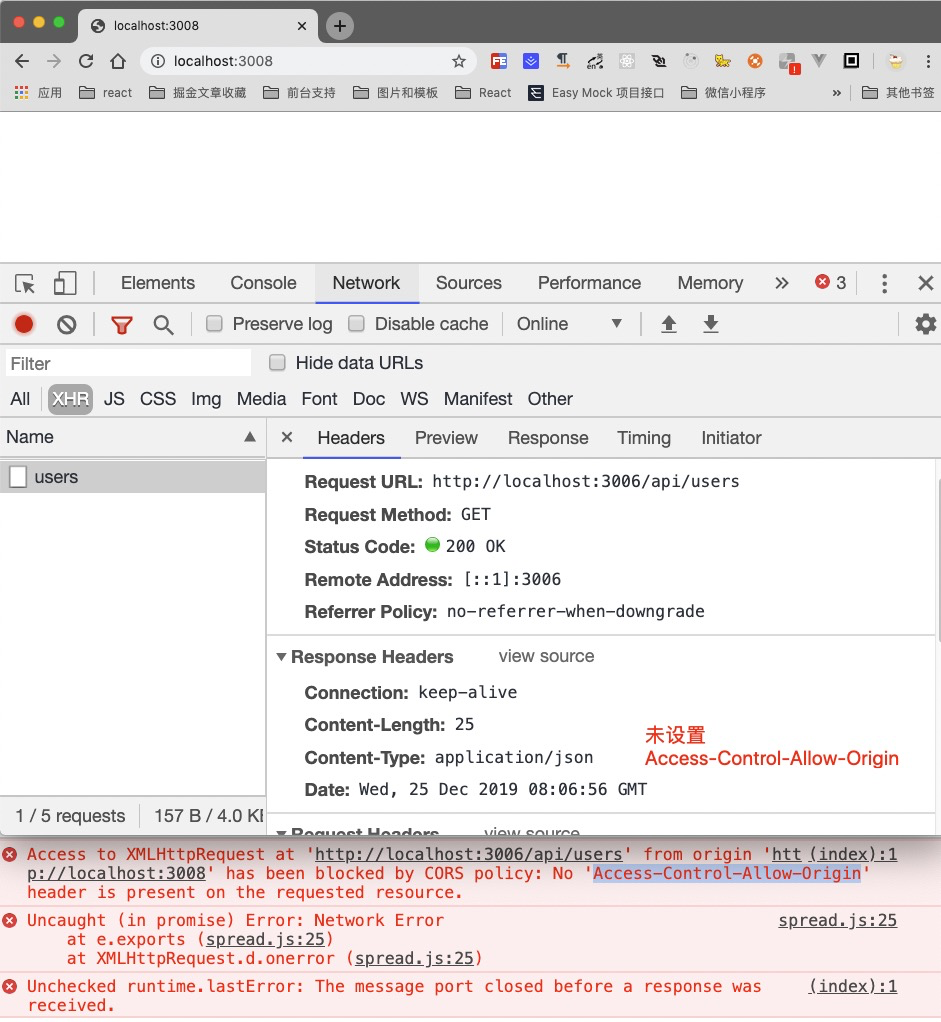Click view source for Response Headers

pos(546,656)
